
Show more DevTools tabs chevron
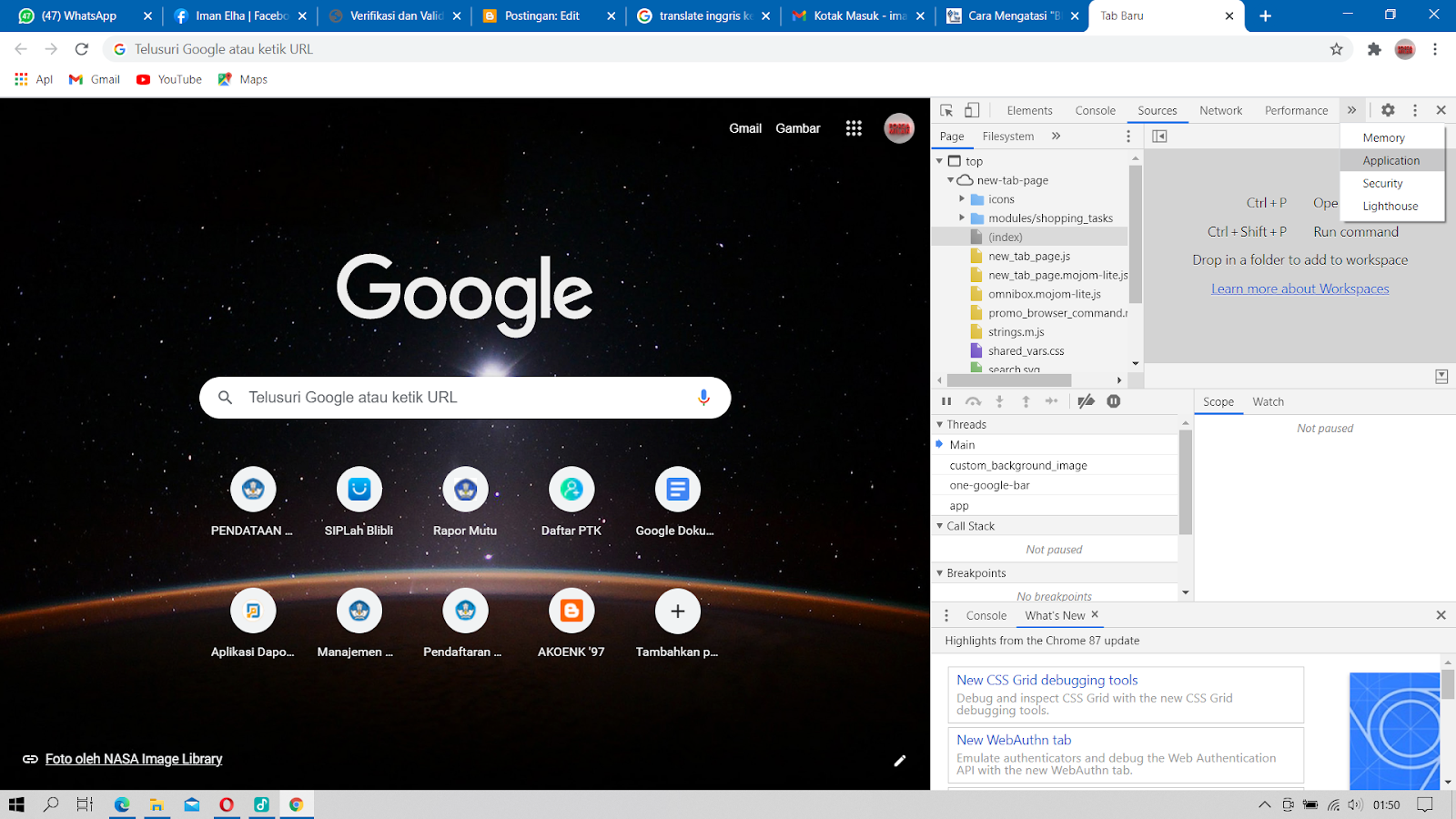pos(1352,110)
